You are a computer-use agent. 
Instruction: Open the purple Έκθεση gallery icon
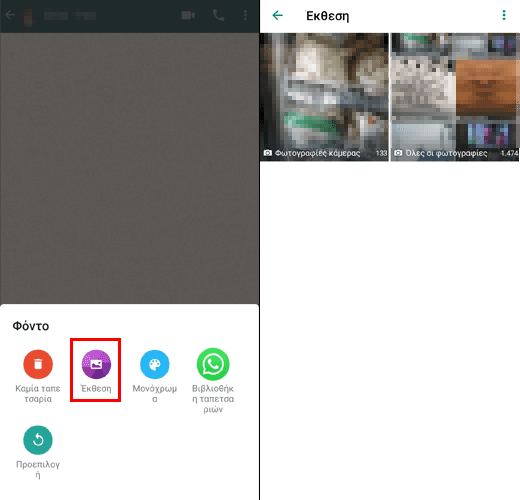click(x=96, y=364)
